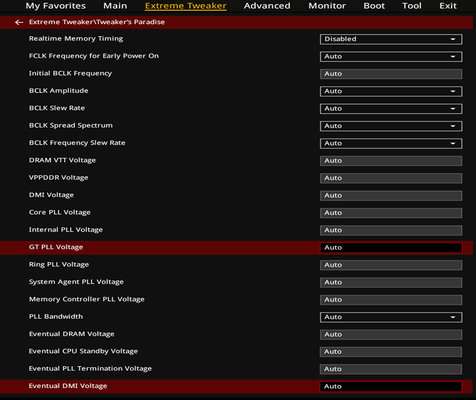Expand the BCLK Frequency Slew Rate dropdown

[391, 143]
